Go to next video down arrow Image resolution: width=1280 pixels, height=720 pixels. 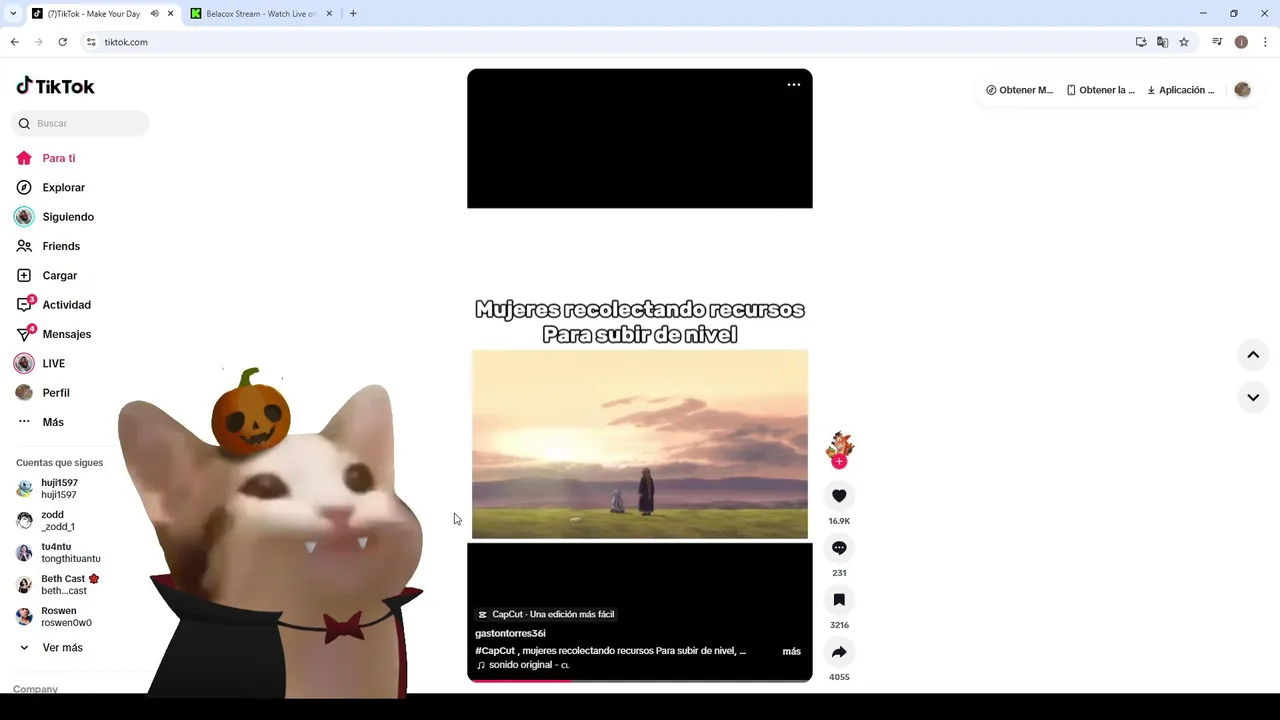[1253, 397]
